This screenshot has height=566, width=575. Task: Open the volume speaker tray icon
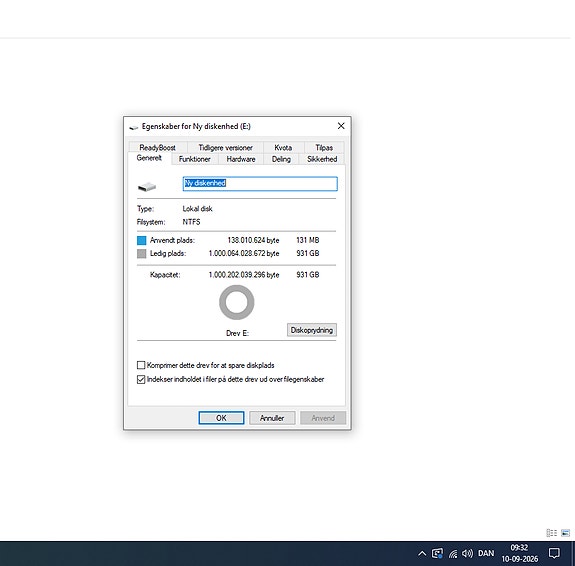pyautogui.click(x=467, y=553)
